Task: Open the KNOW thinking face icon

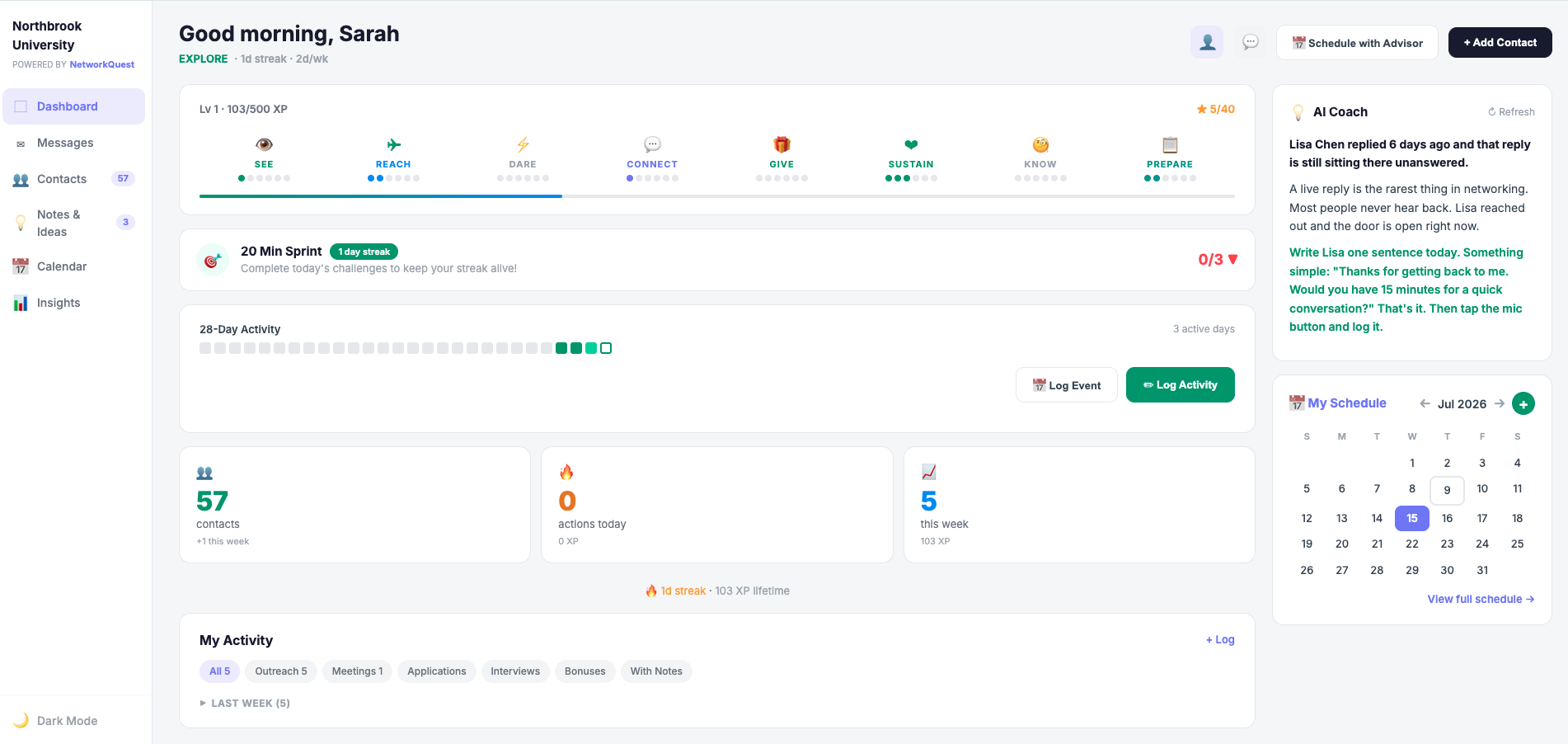Action: pyautogui.click(x=1040, y=144)
